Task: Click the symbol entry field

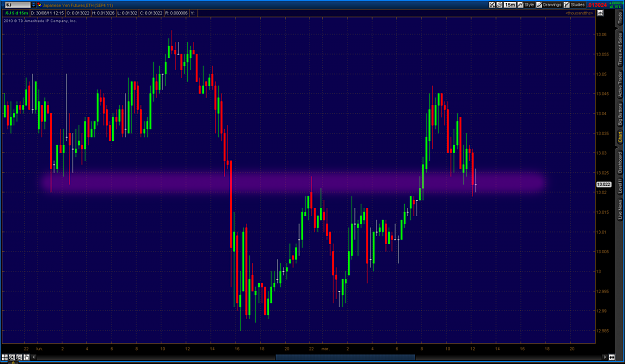Action: click(18, 5)
